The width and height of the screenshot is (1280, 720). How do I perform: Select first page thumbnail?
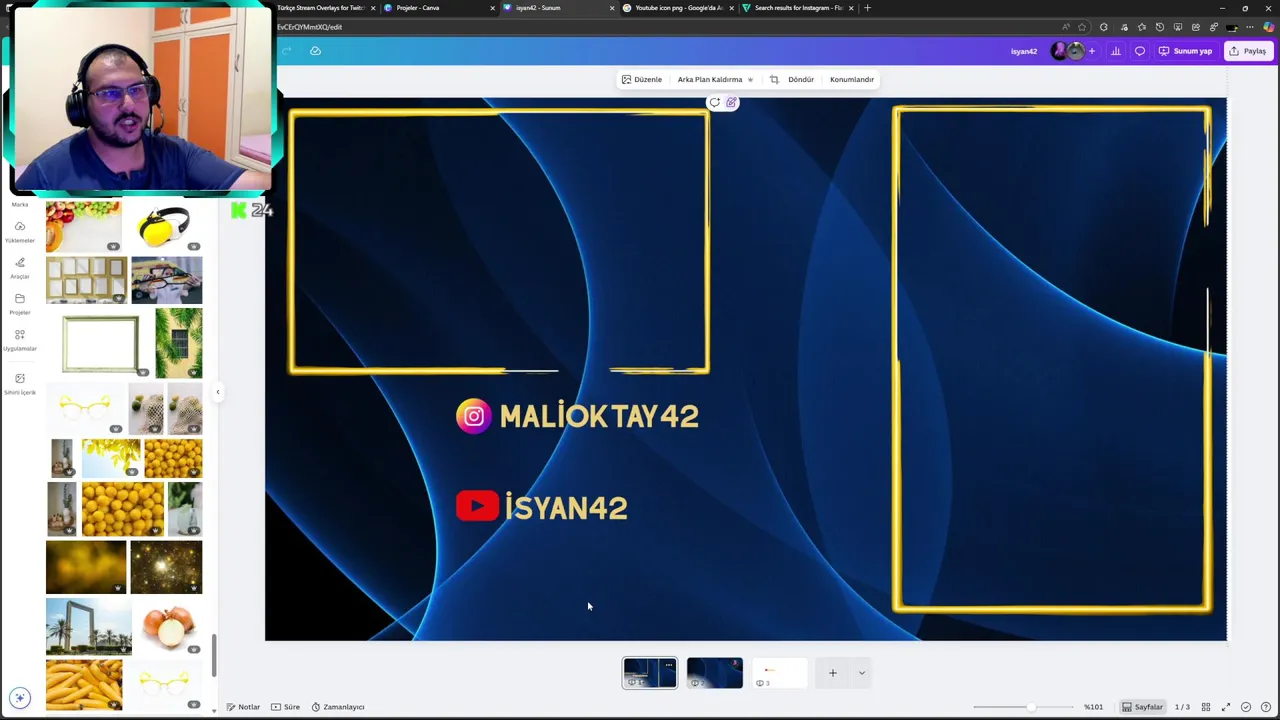650,673
